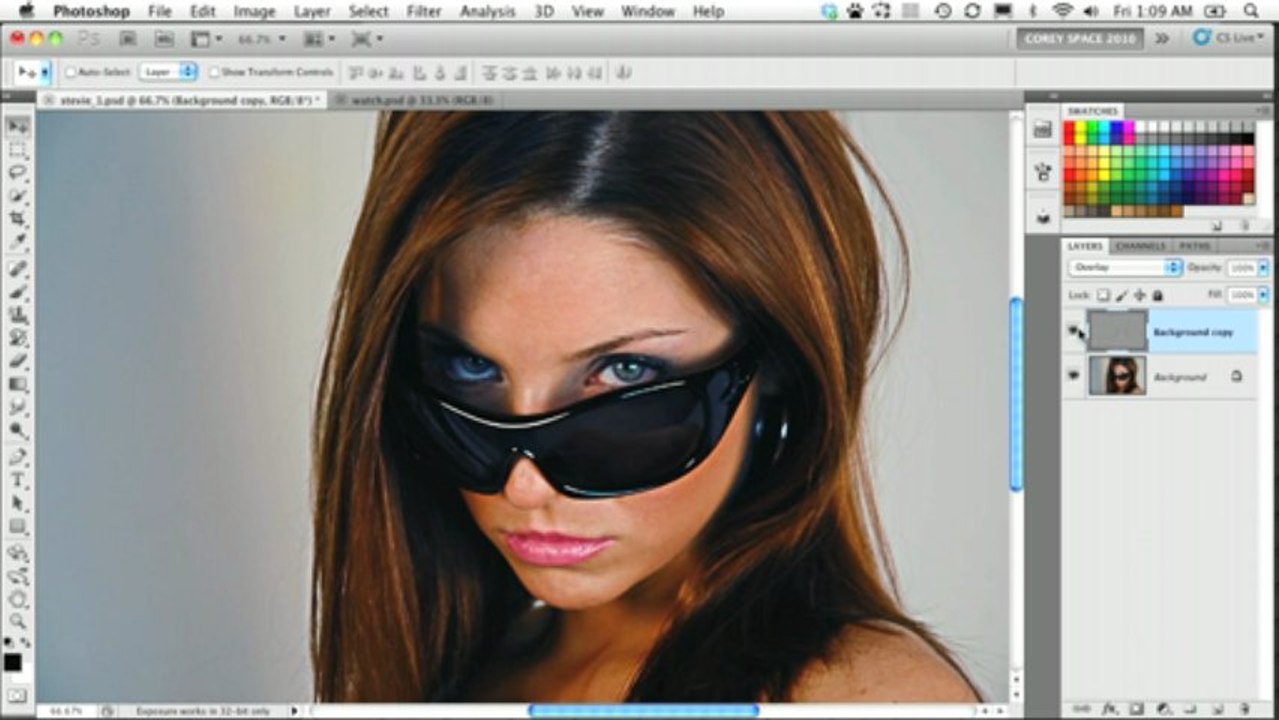Open the View Extras dropdown
Image resolution: width=1279 pixels, height=720 pixels.
click(207, 39)
